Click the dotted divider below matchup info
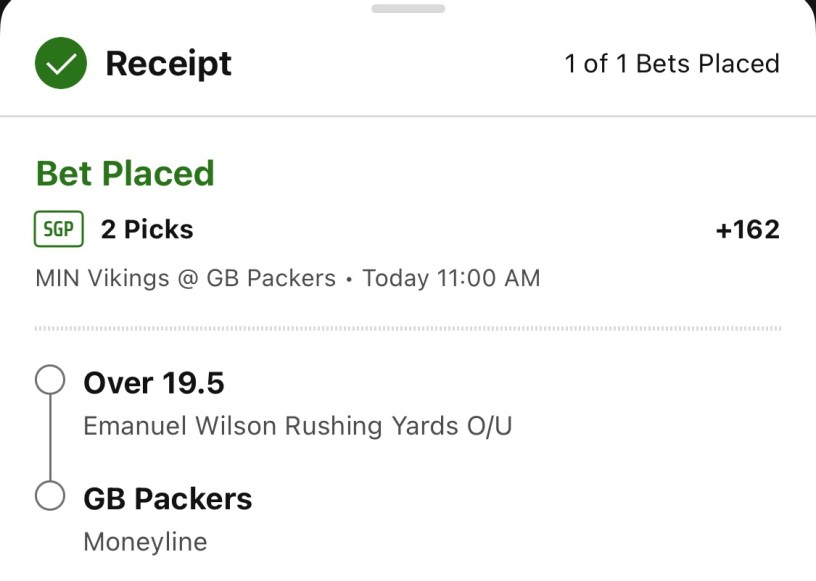Image resolution: width=816 pixels, height=581 pixels. click(x=408, y=328)
